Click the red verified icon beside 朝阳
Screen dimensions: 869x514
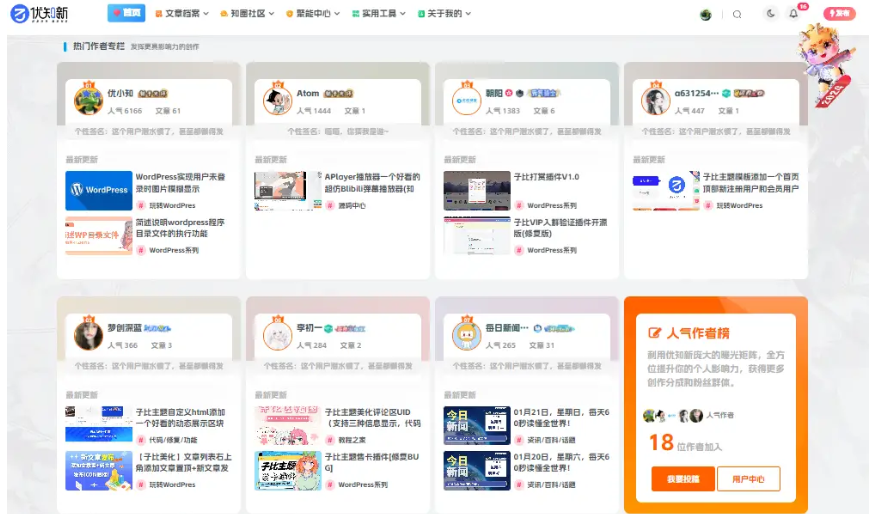click(x=509, y=93)
